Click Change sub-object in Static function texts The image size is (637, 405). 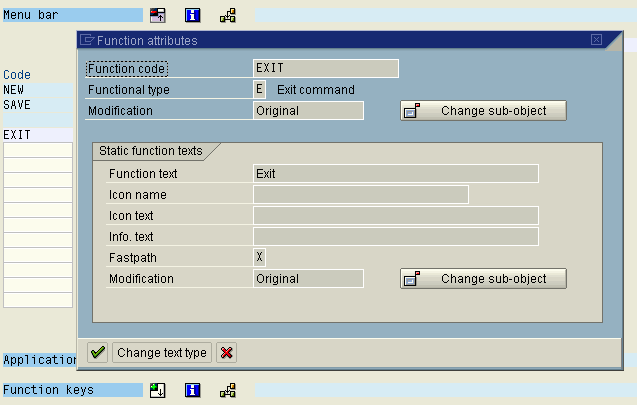[483, 279]
